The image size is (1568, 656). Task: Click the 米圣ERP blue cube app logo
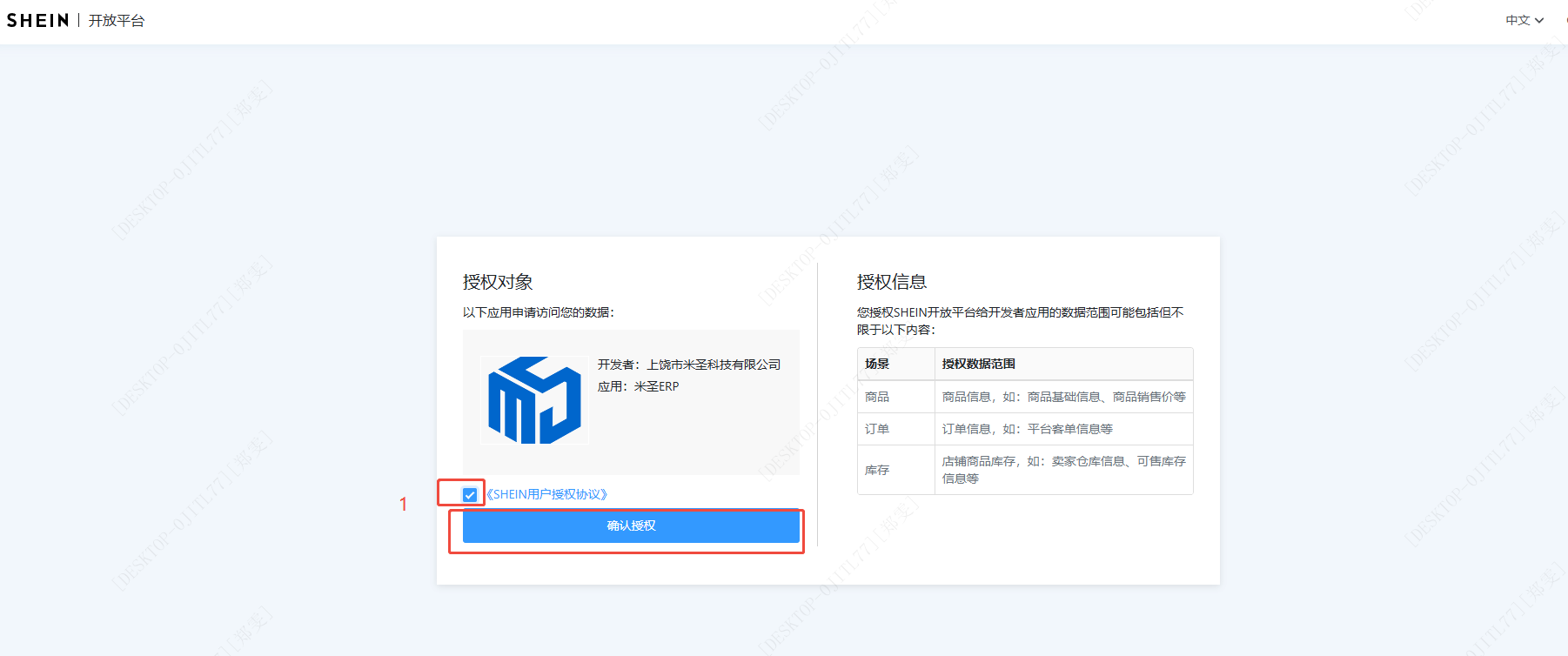[x=534, y=400]
